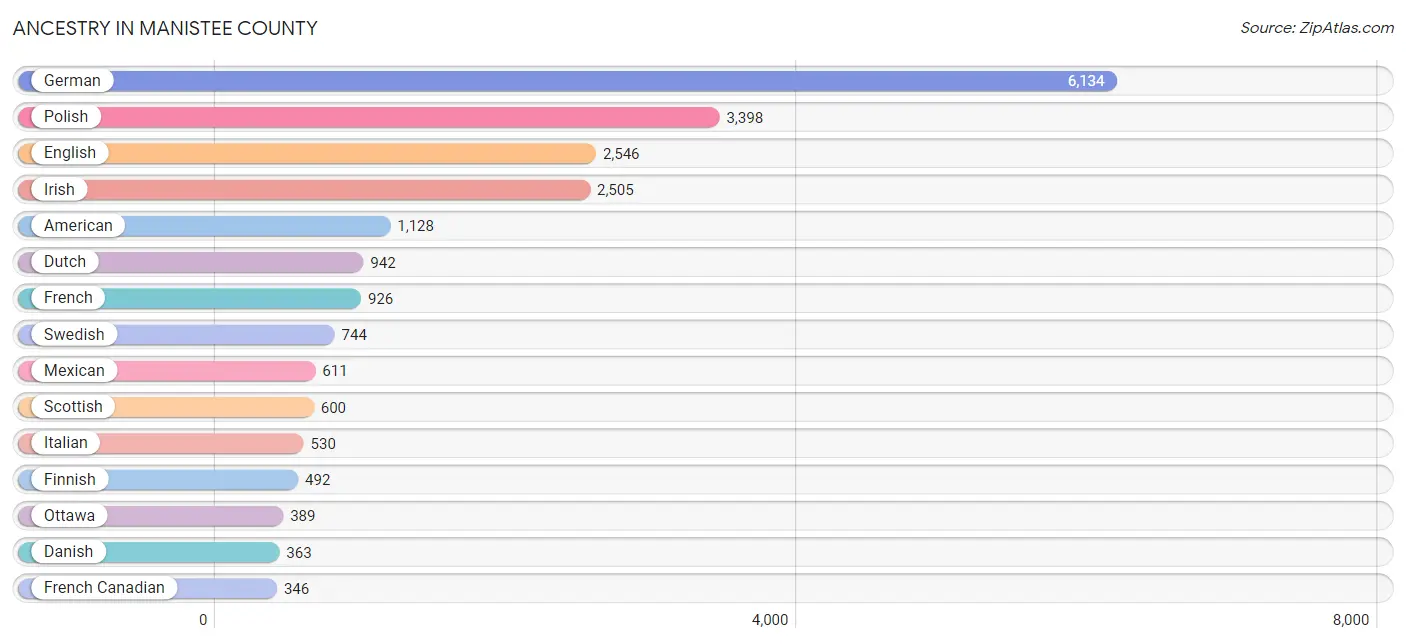1406x644 pixels.
Task: Select the Irish ancestry bar
Action: coord(304,190)
